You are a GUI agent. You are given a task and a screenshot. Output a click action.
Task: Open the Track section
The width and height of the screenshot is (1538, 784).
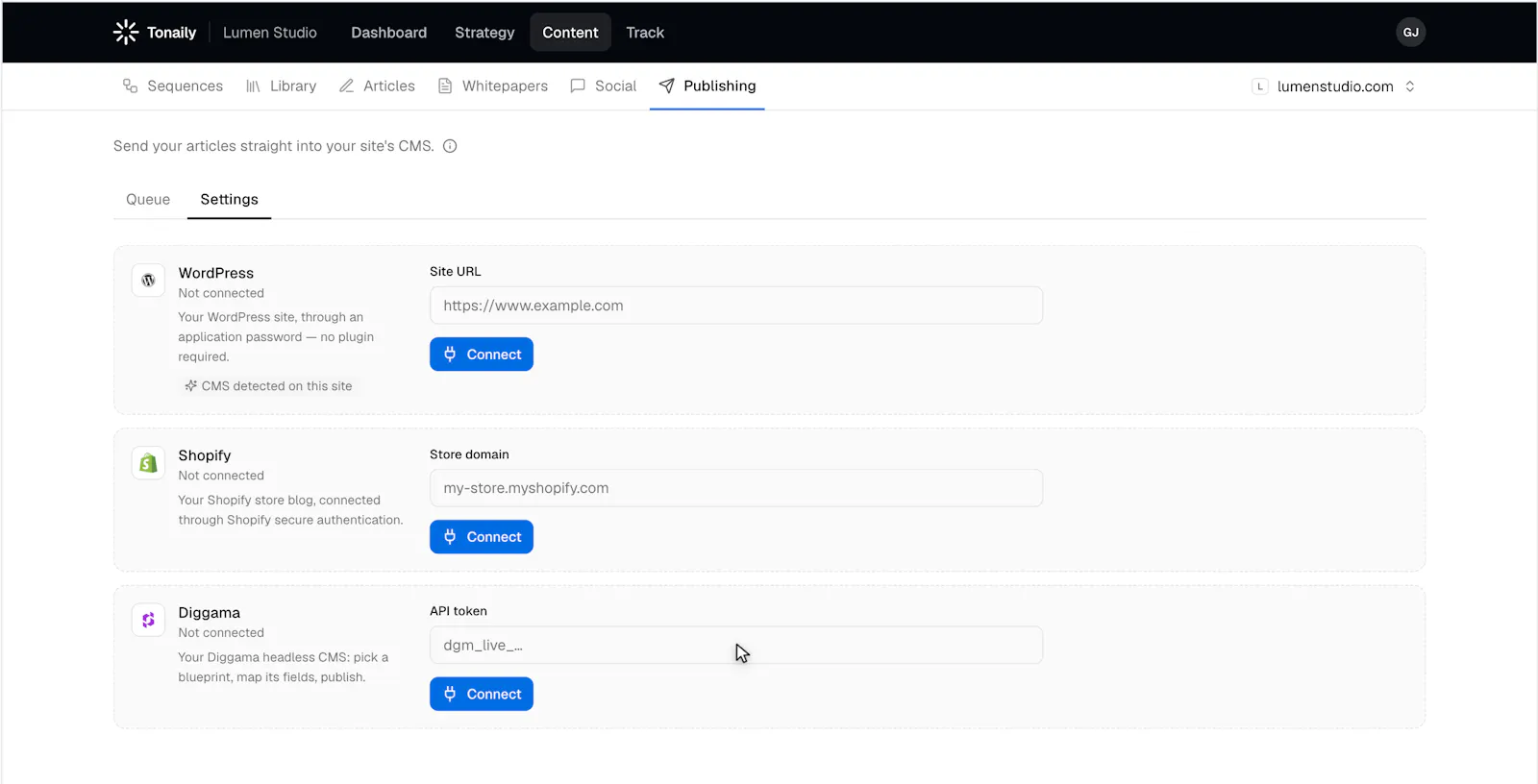pyautogui.click(x=645, y=33)
